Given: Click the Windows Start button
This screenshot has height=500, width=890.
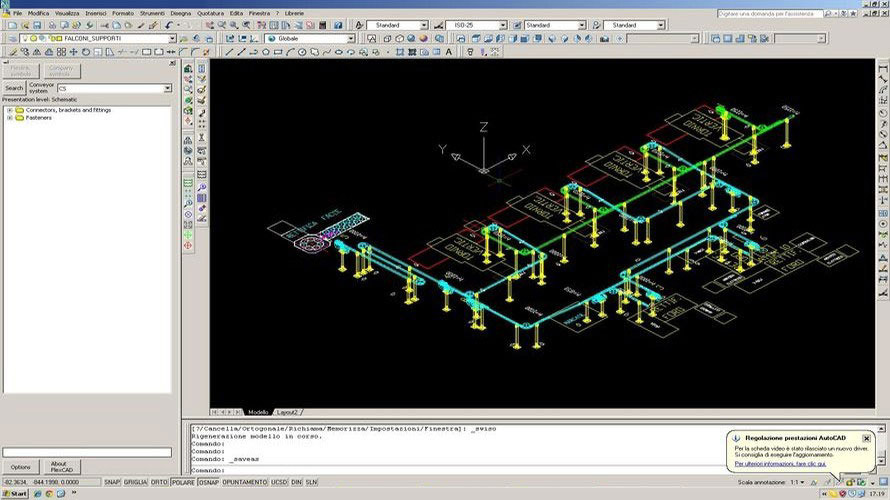Looking at the screenshot, I should pyautogui.click(x=15, y=494).
